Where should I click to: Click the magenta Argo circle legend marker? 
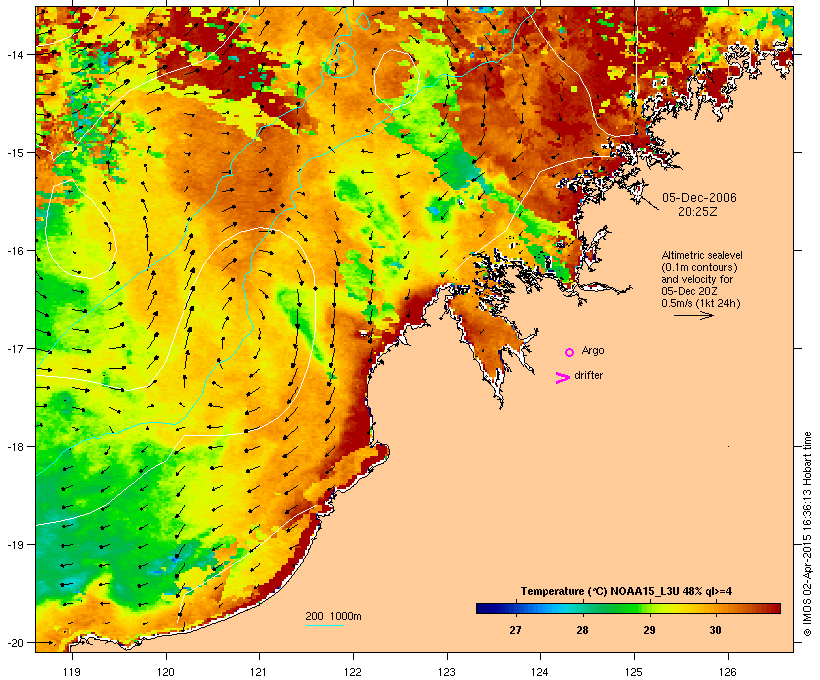[570, 352]
